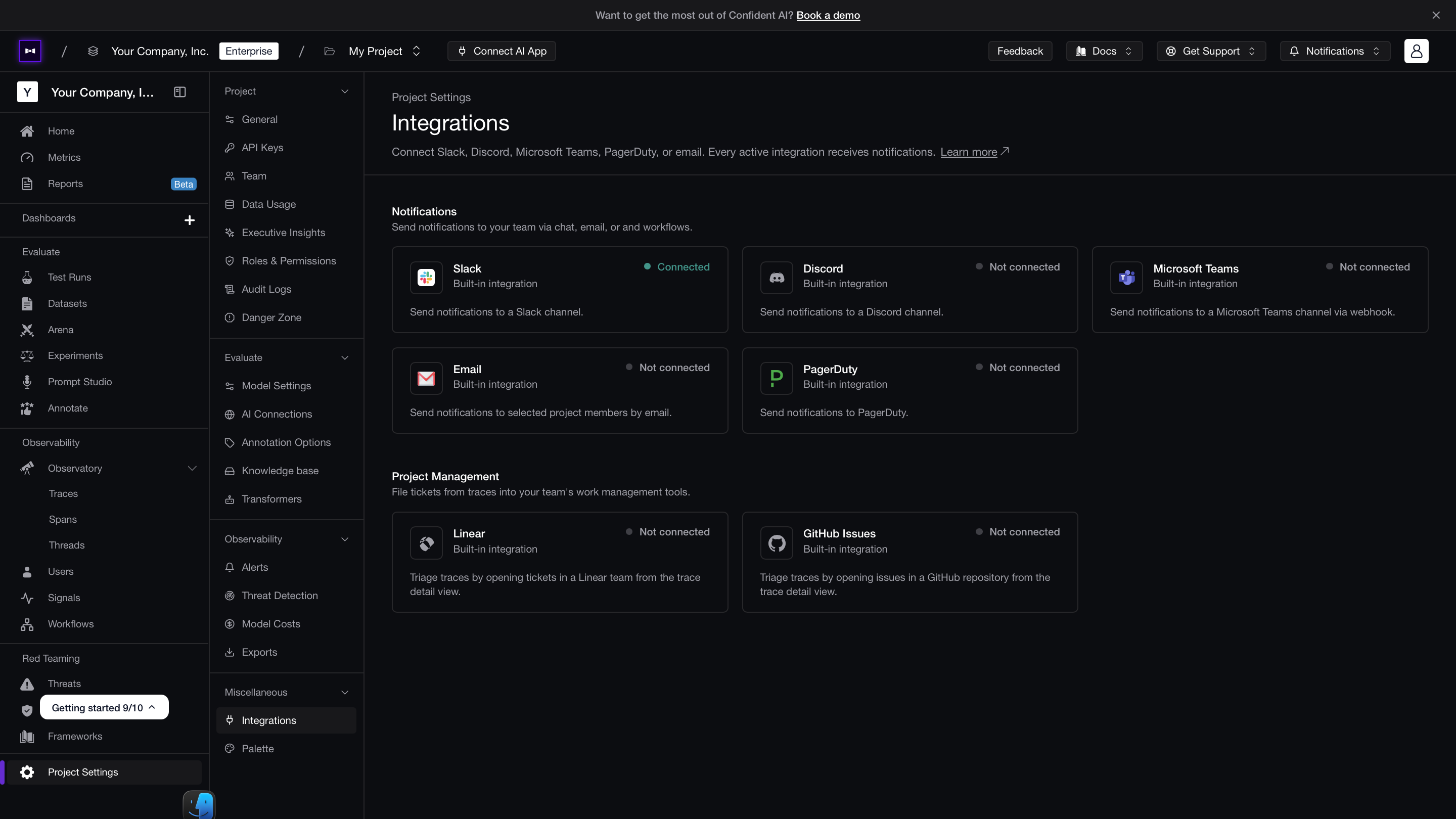This screenshot has width=1456, height=819.
Task: Open Knowledge base settings
Action: (x=286, y=471)
